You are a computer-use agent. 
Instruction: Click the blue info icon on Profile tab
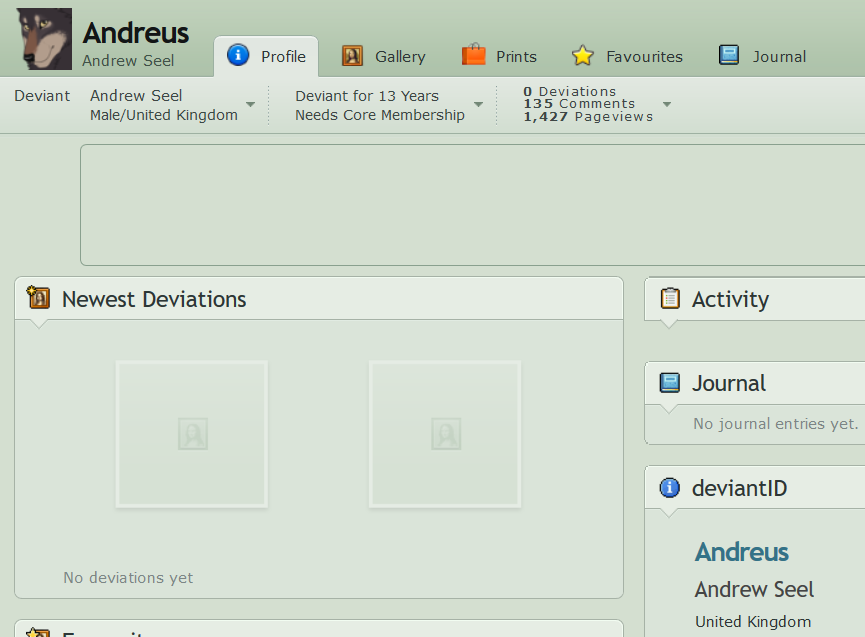coord(238,55)
